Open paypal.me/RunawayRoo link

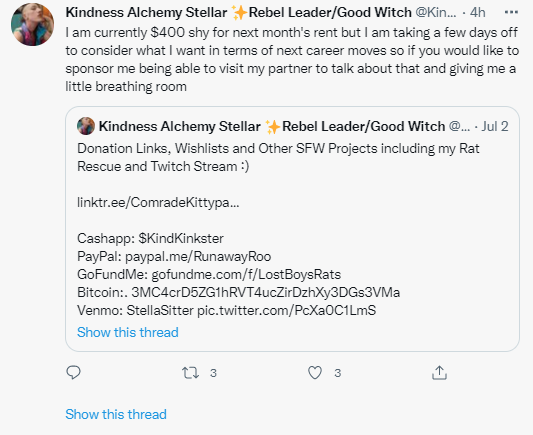[x=198, y=256]
